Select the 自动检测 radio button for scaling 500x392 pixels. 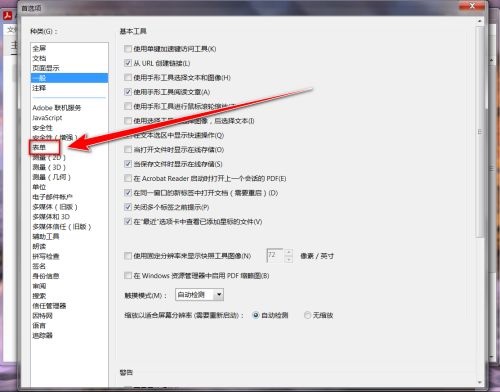(x=256, y=315)
